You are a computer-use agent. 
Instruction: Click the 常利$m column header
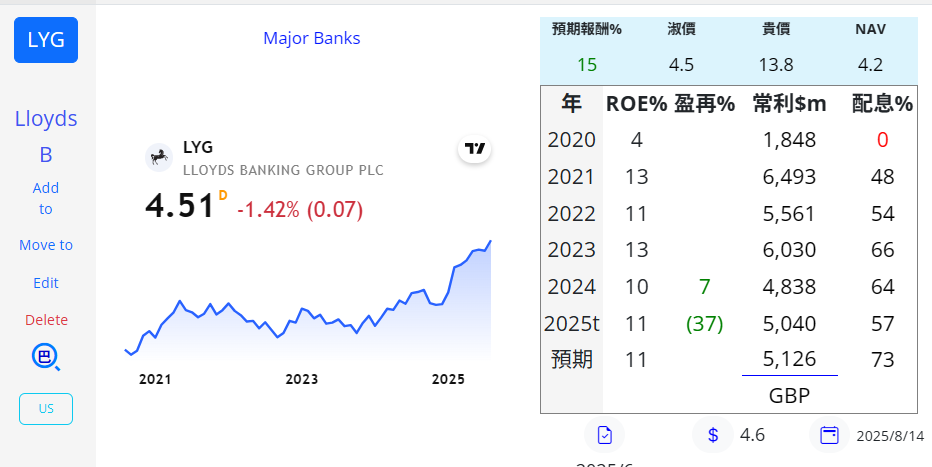pos(789,104)
